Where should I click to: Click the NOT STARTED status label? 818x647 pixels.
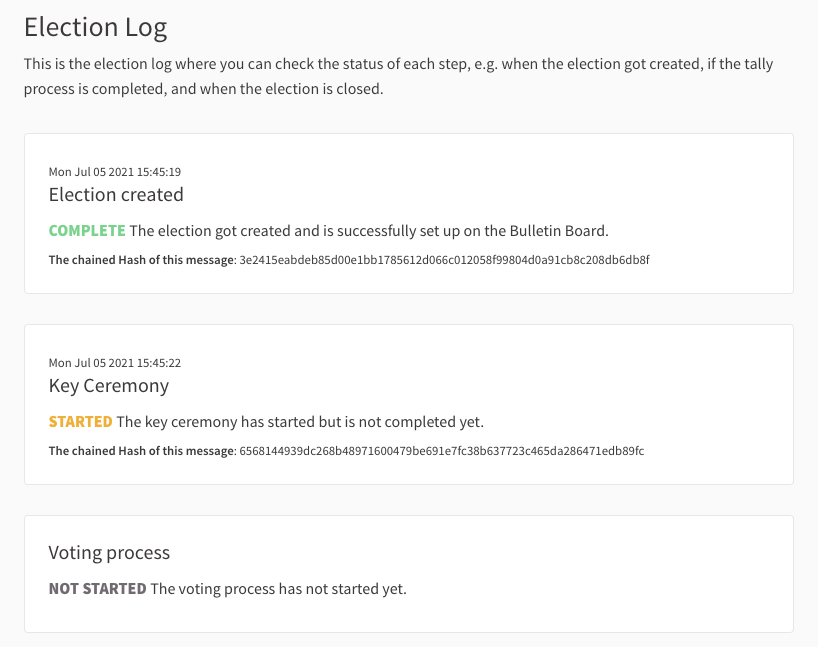point(98,589)
